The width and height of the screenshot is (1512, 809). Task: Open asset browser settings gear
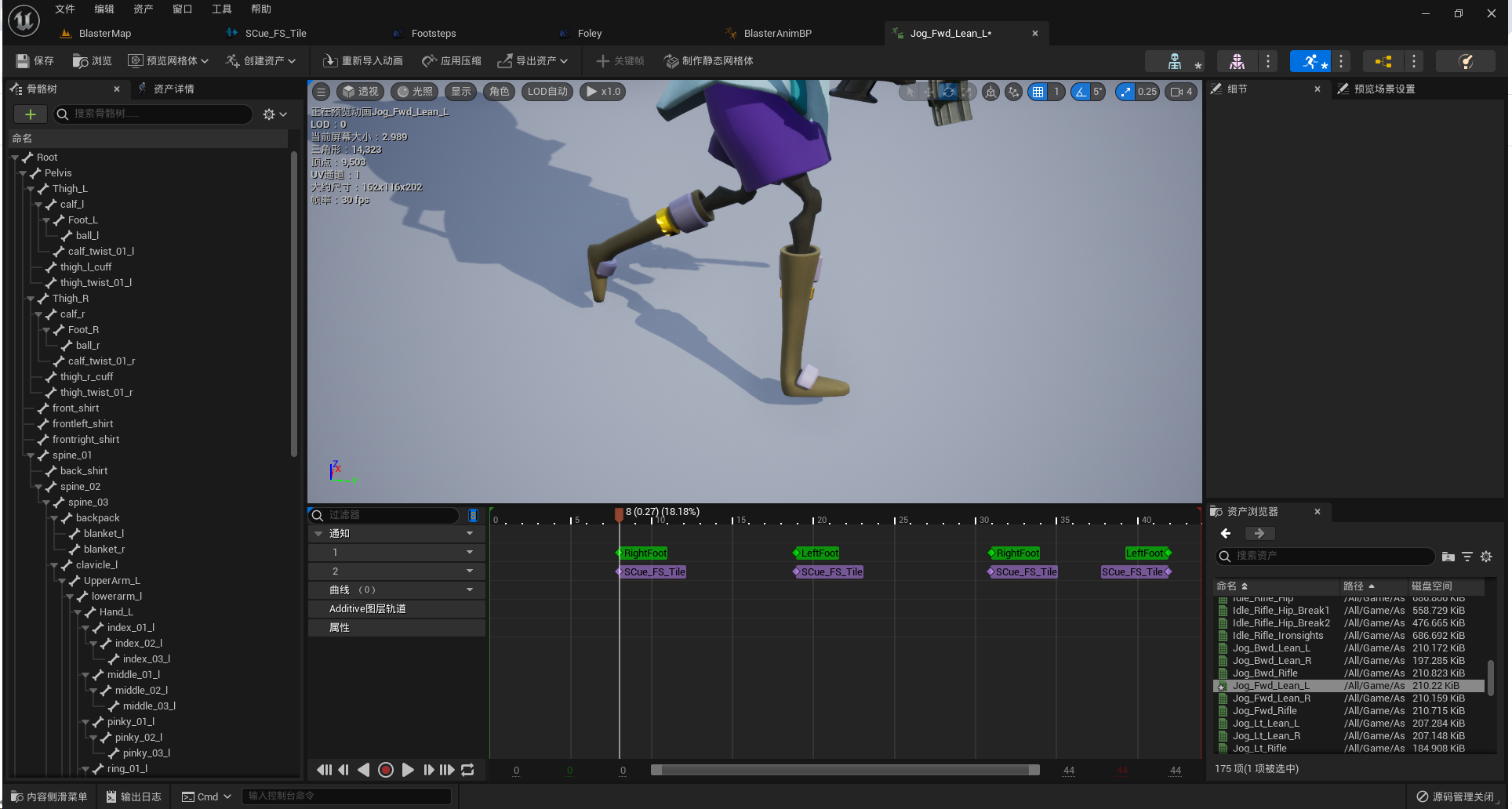(x=1486, y=557)
